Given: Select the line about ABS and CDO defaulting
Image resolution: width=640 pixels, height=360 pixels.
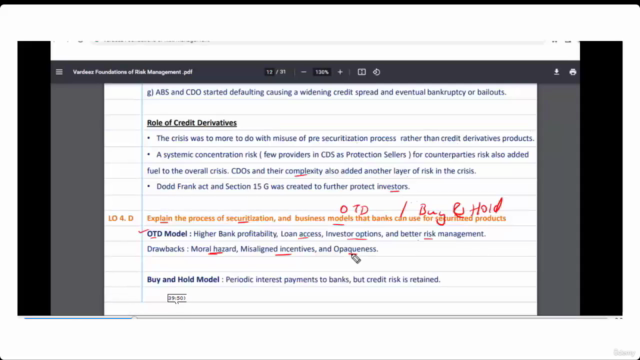Looking at the screenshot, I should click(x=327, y=92).
